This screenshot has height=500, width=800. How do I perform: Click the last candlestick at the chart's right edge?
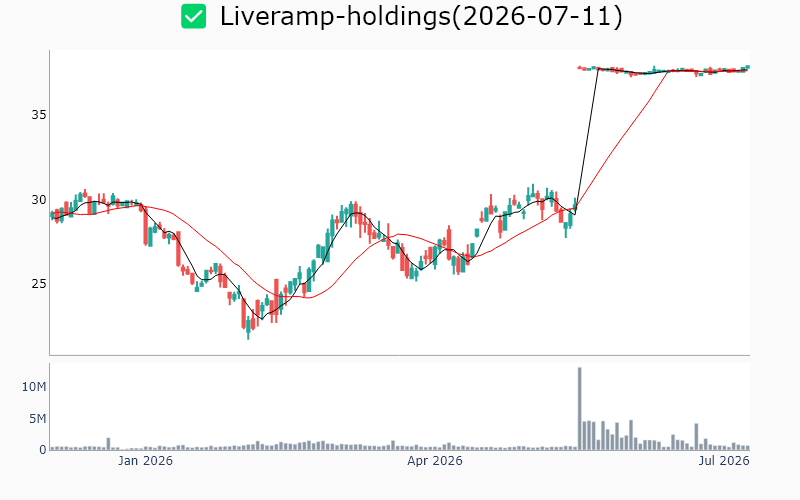(747, 67)
